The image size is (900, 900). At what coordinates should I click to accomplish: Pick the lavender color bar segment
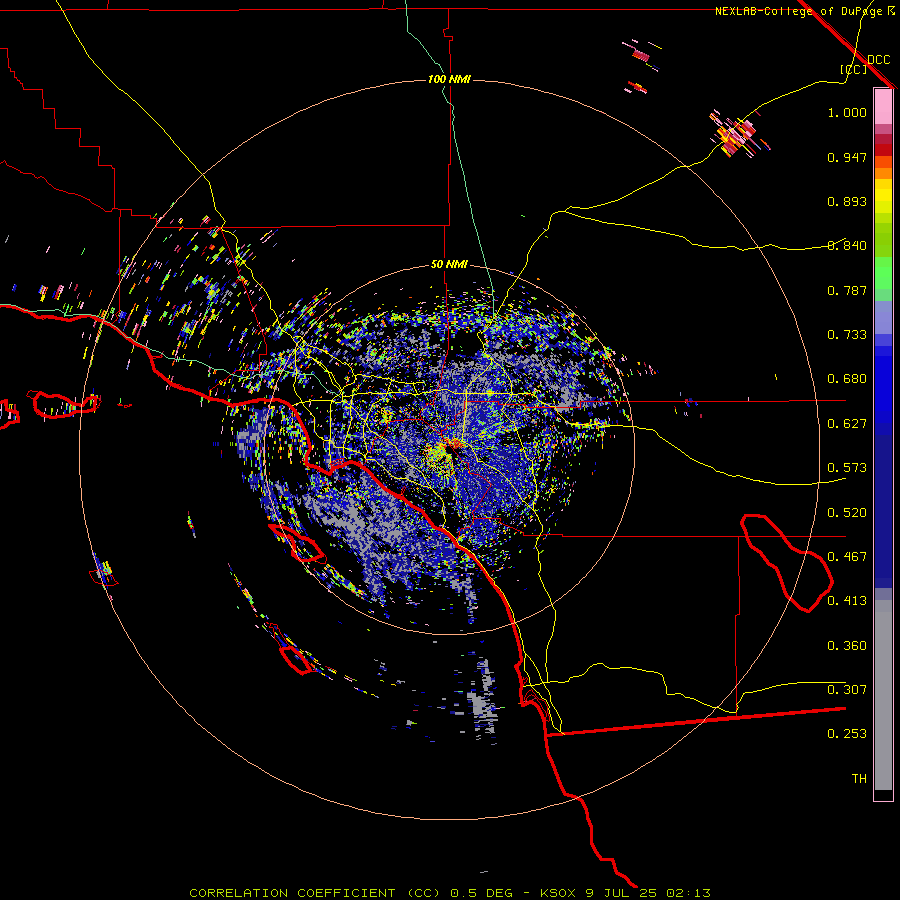pos(883,318)
